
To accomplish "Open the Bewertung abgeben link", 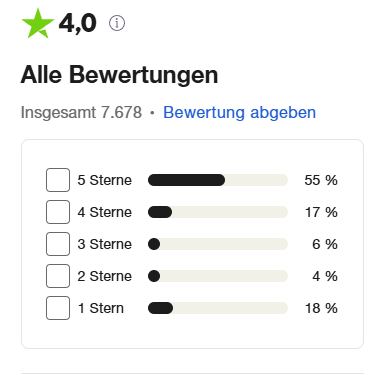I will 239,112.
